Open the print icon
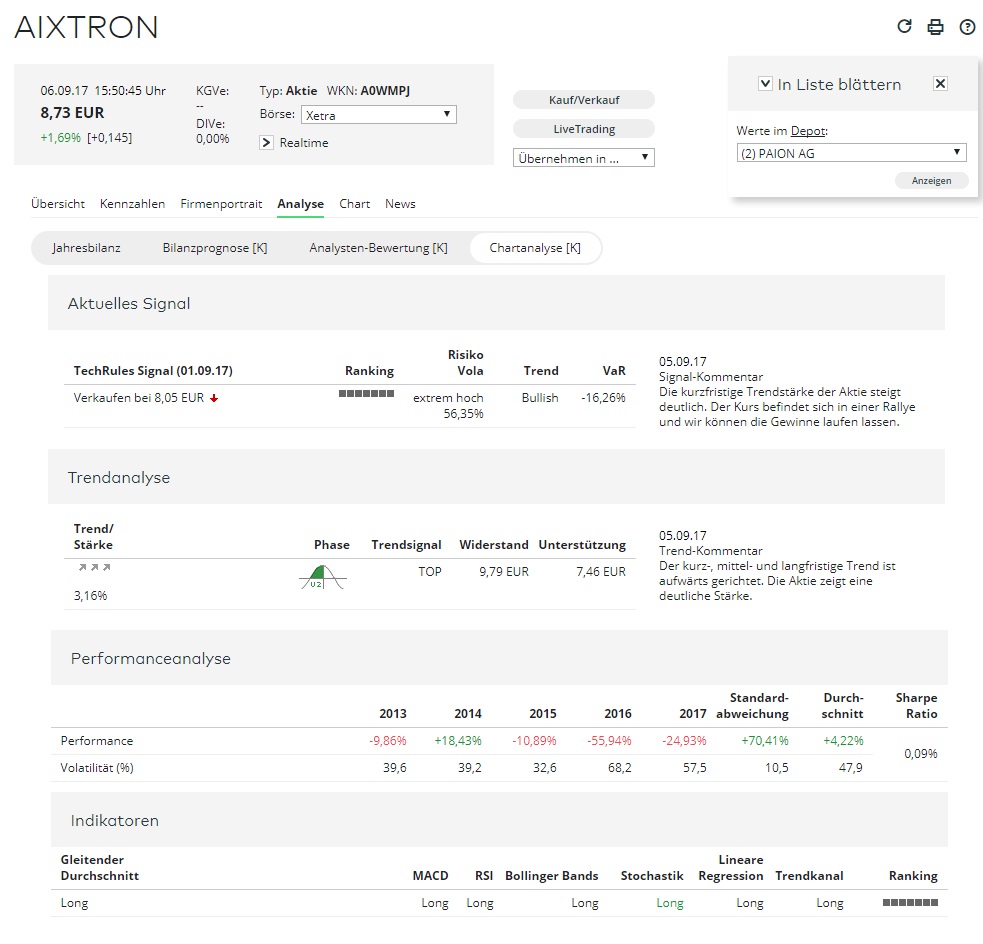Viewport: 983px width, 944px height. [x=936, y=27]
